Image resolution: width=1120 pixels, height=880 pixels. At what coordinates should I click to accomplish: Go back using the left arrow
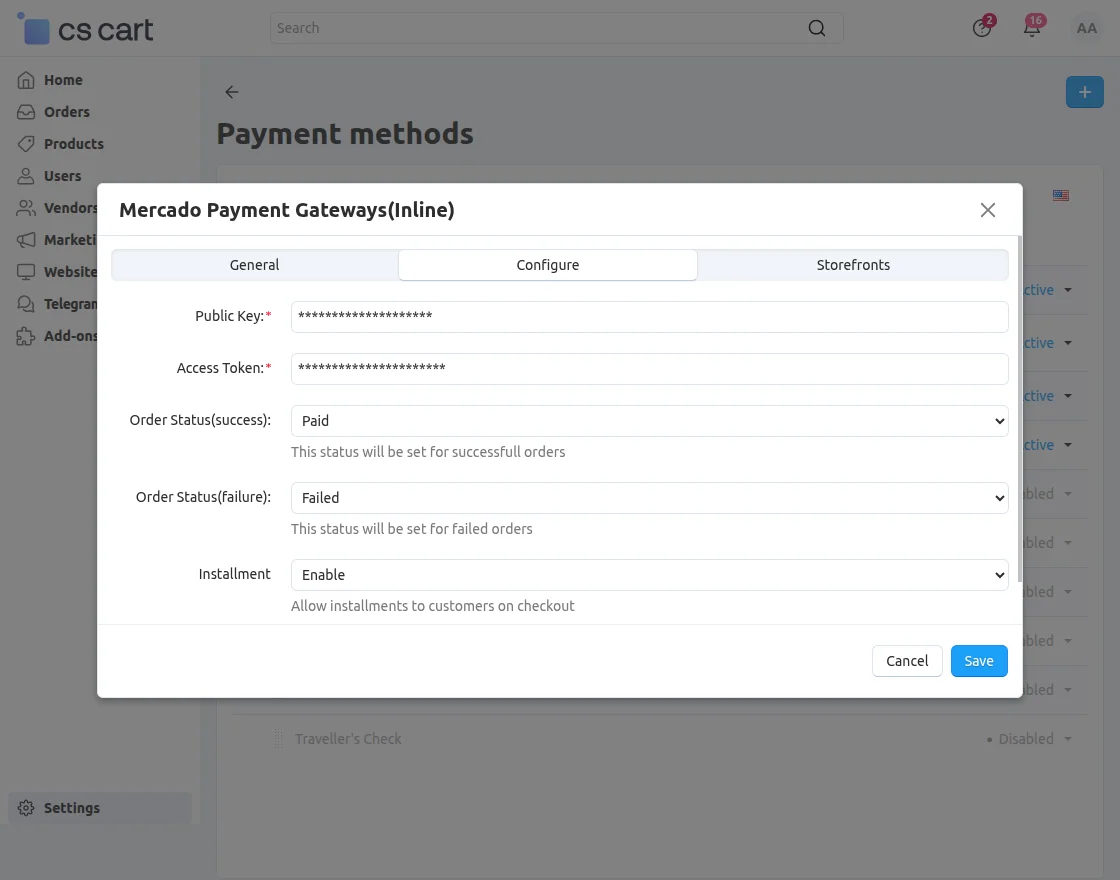click(231, 92)
